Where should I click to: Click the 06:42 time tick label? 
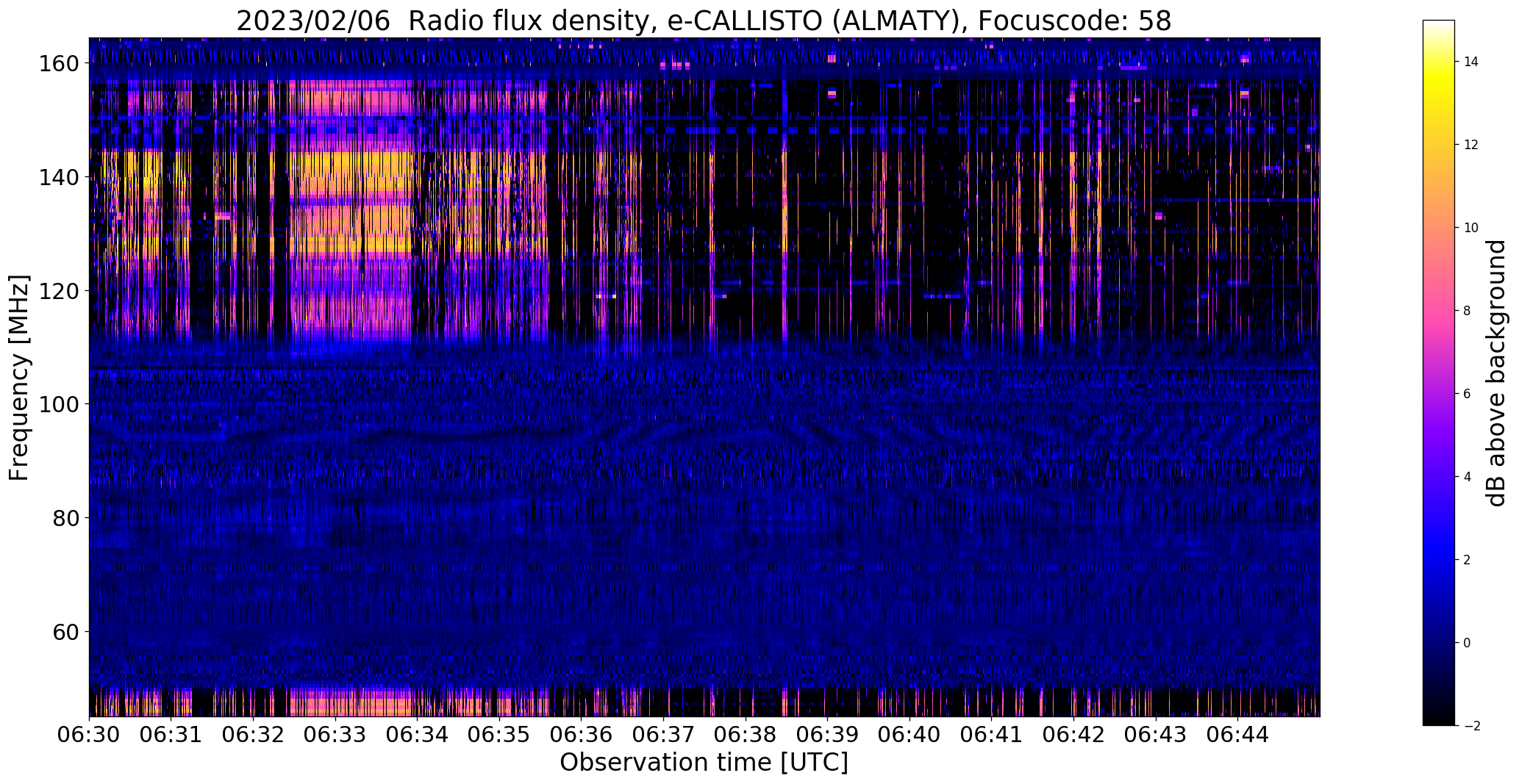[x=1073, y=734]
